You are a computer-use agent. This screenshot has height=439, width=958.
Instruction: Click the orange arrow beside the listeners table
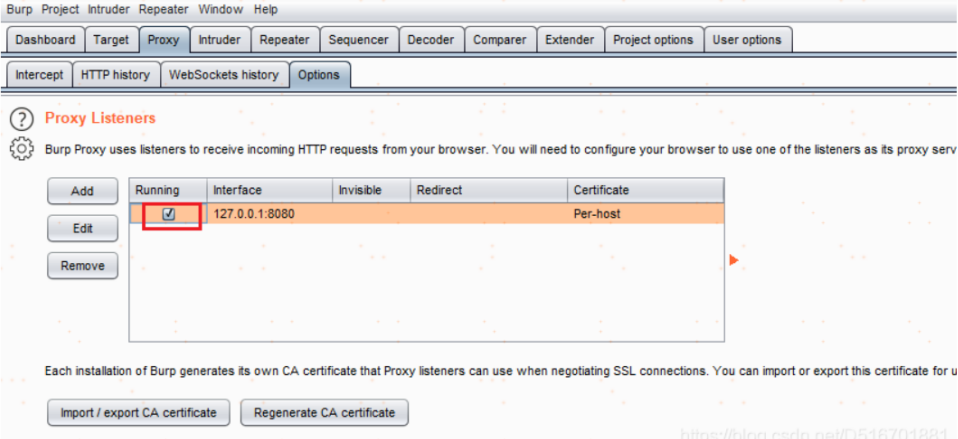pos(734,261)
